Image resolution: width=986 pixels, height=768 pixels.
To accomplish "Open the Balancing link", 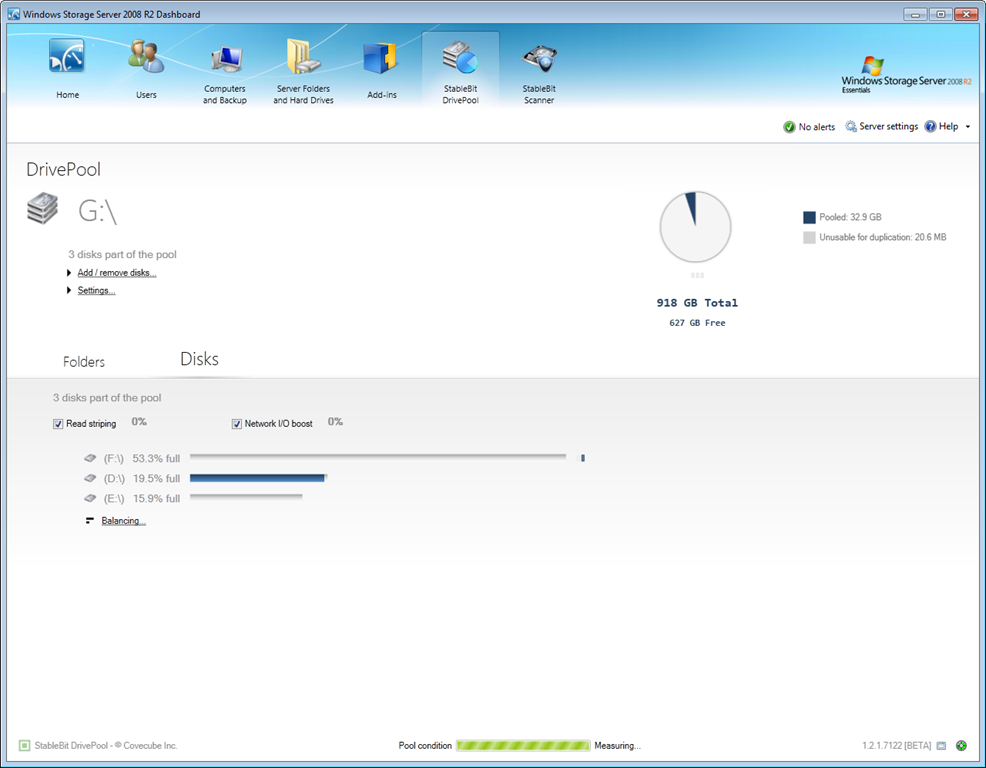I will click(x=123, y=521).
